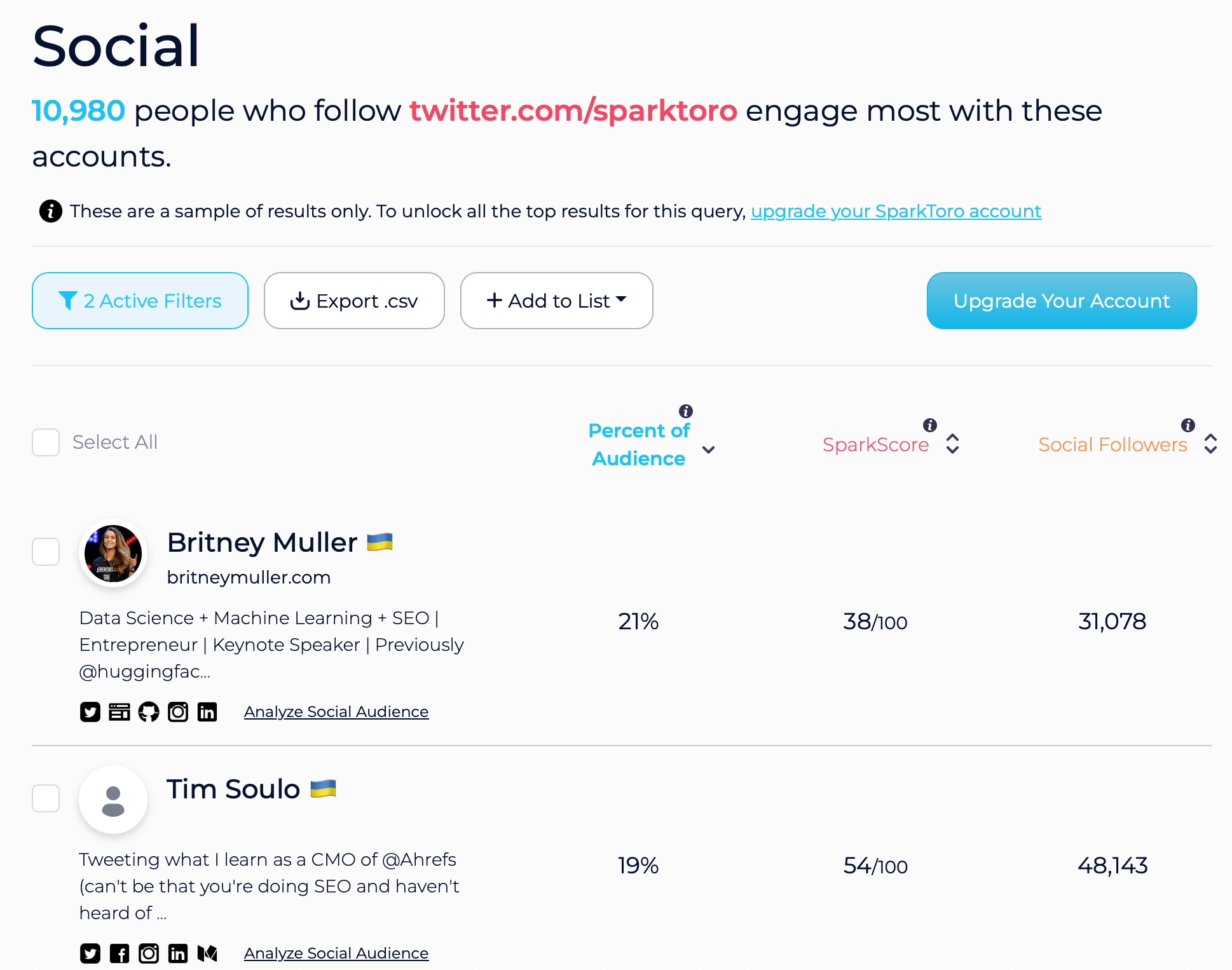The width and height of the screenshot is (1232, 970).
Task: Click the 2 Active Filters button
Action: coord(140,300)
